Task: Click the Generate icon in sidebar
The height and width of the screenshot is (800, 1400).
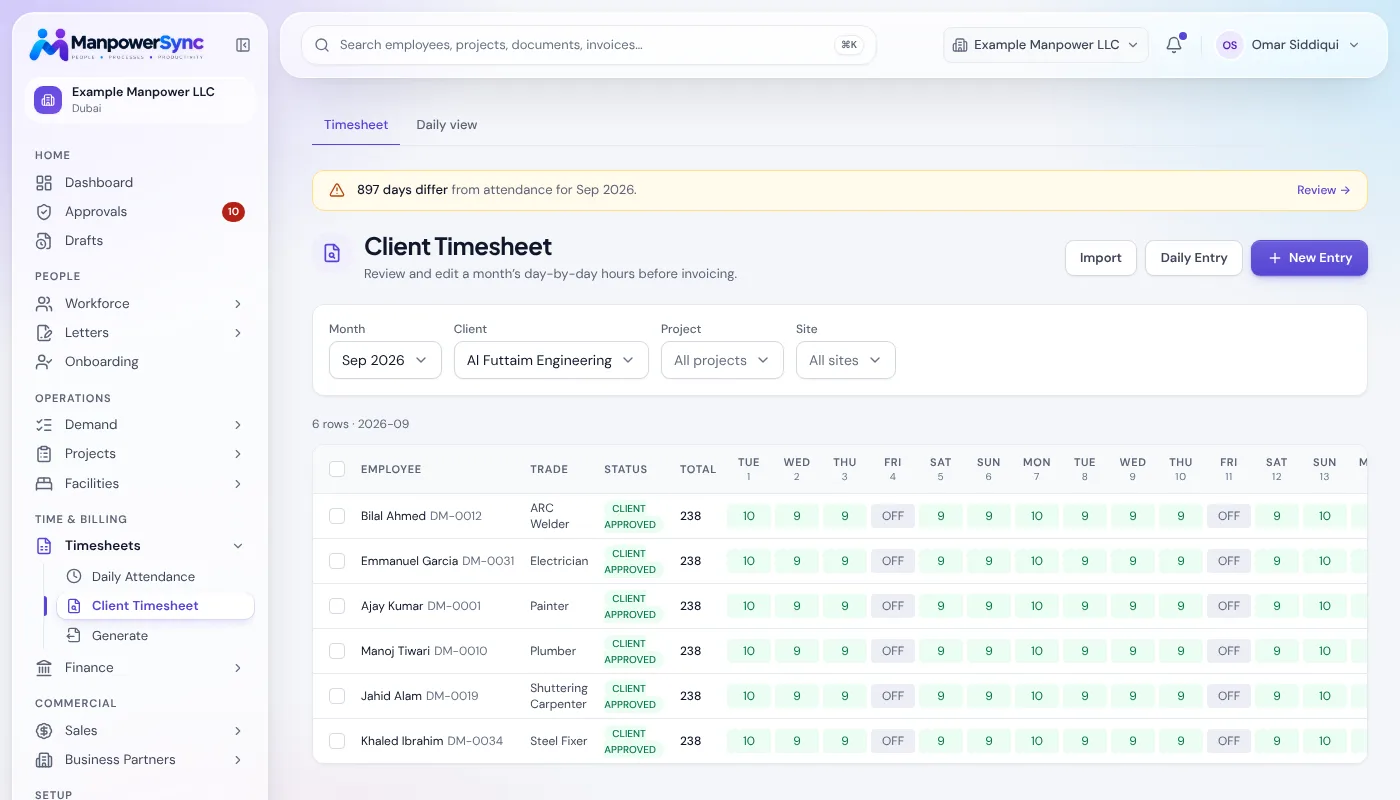Action: point(73,636)
